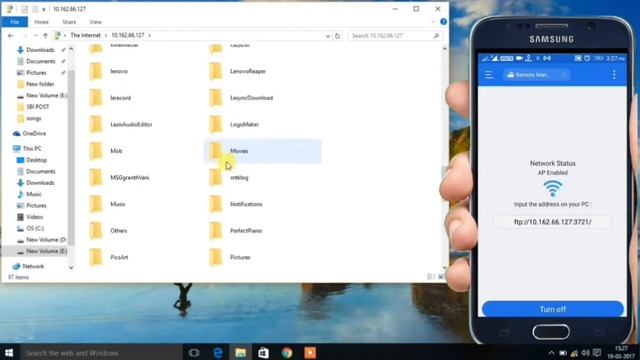Tap the Turn off button on phone
This screenshot has width=640, height=360.
[x=553, y=309]
